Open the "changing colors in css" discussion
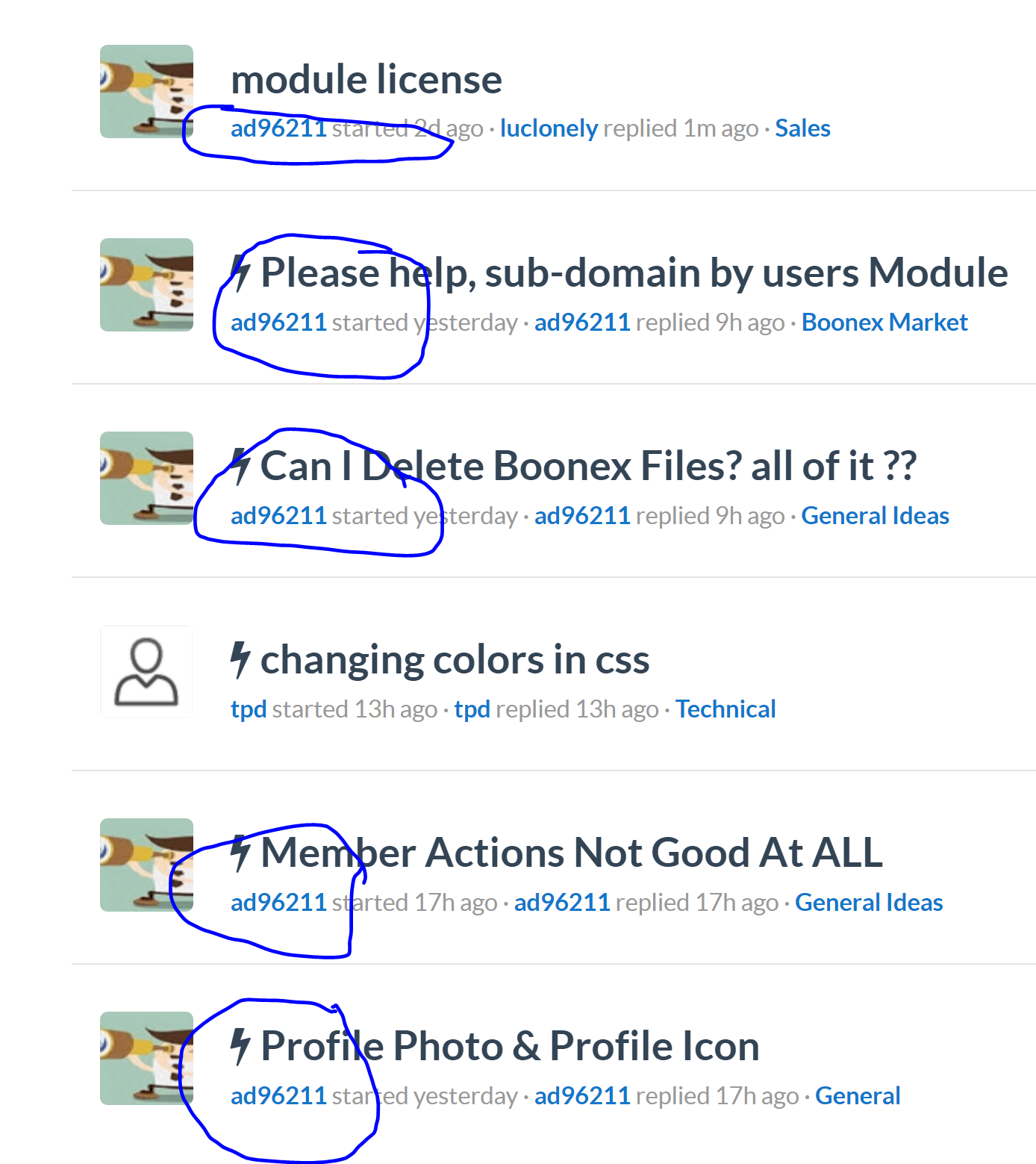Screen dimensions: 1036x1164 pos(455,660)
